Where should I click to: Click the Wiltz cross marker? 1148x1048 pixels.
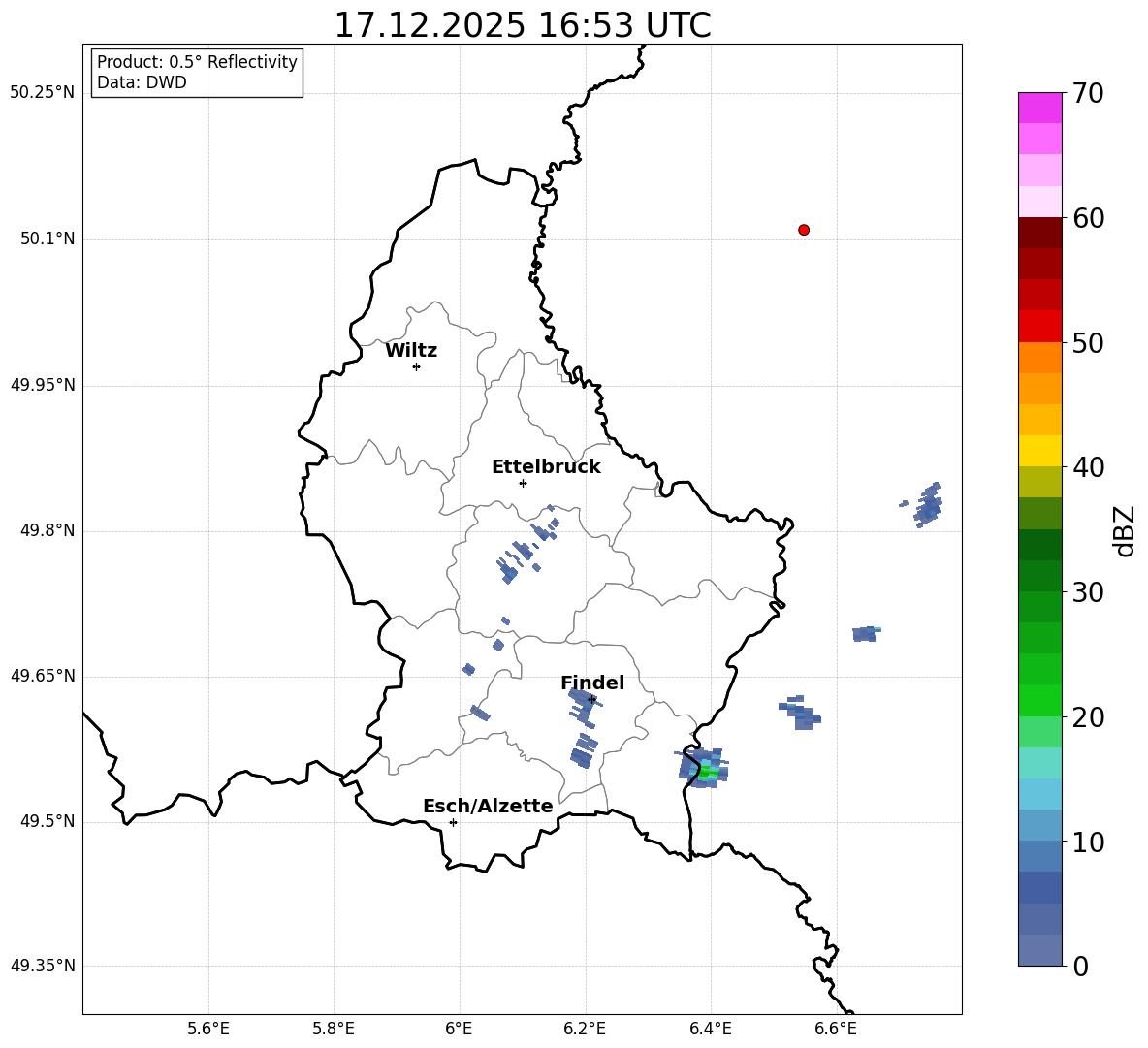(x=417, y=366)
